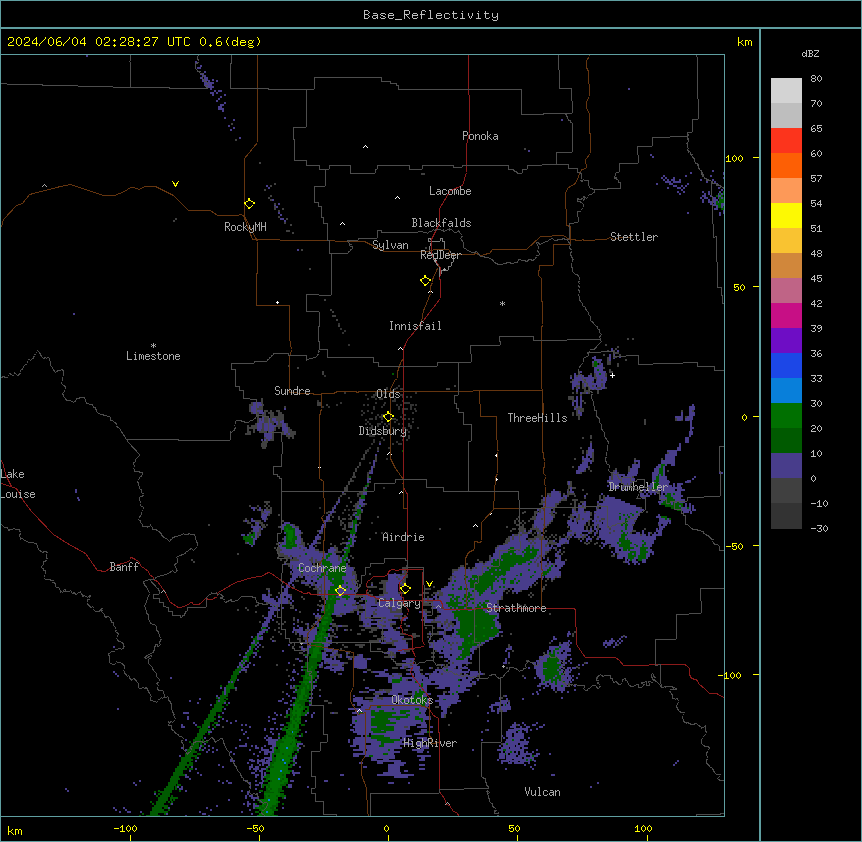Click the yellow station marker below Cochrane

point(340,591)
